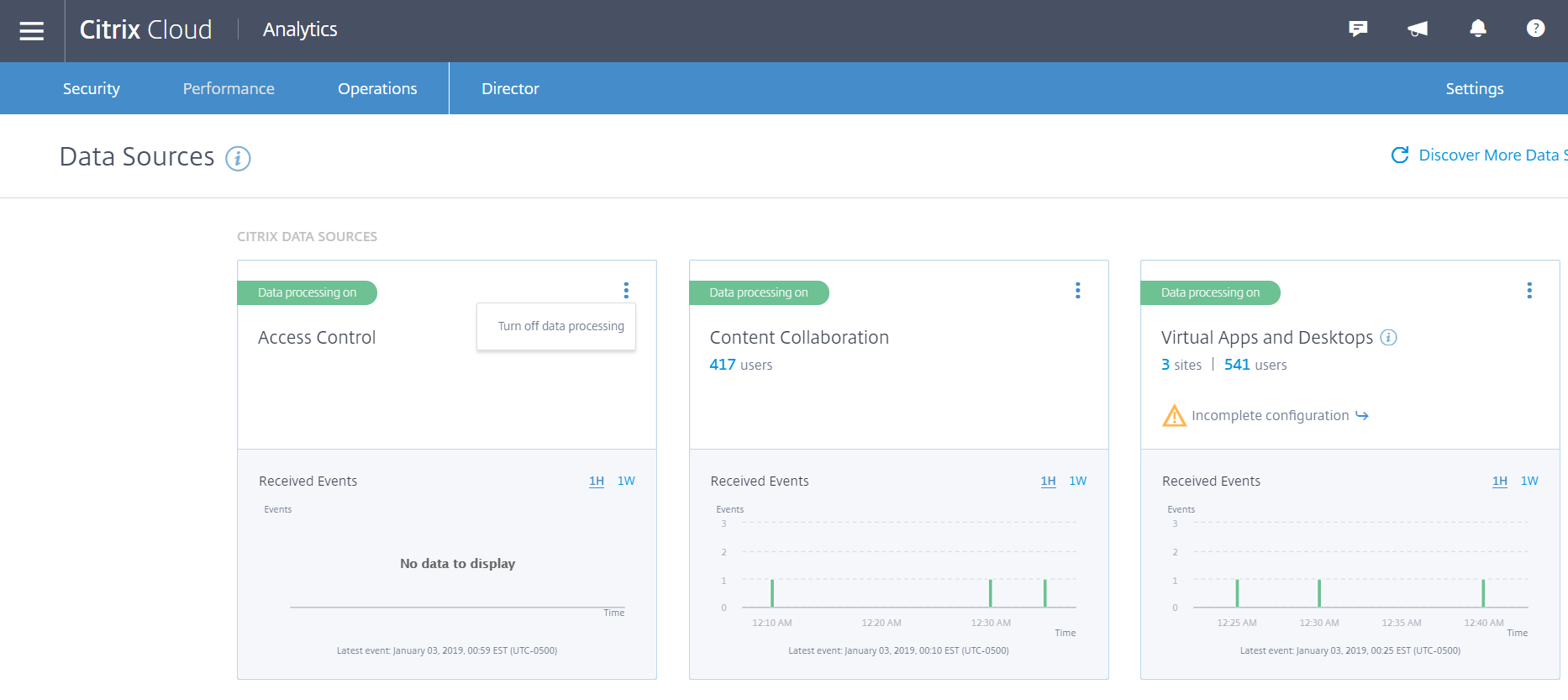1568x700 pixels.
Task: Select 1W range on Virtual Apps chart
Action: (x=1529, y=482)
